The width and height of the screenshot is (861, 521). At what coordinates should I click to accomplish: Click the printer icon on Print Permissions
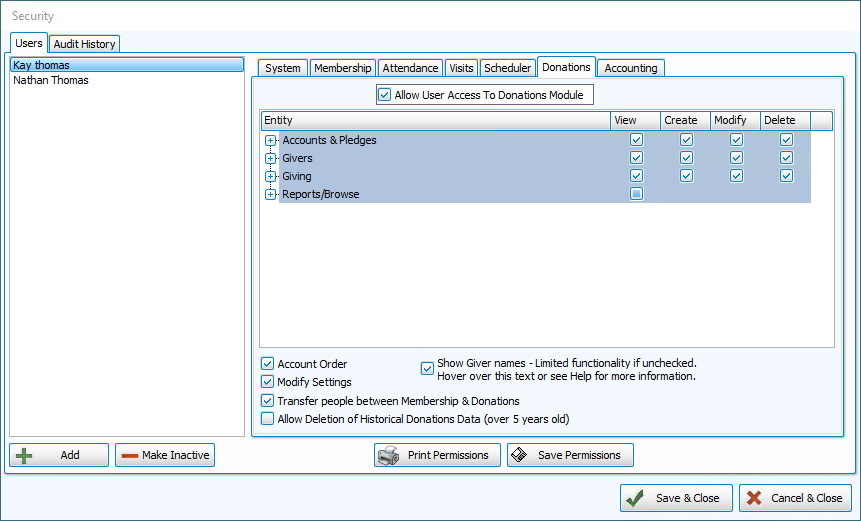click(389, 455)
